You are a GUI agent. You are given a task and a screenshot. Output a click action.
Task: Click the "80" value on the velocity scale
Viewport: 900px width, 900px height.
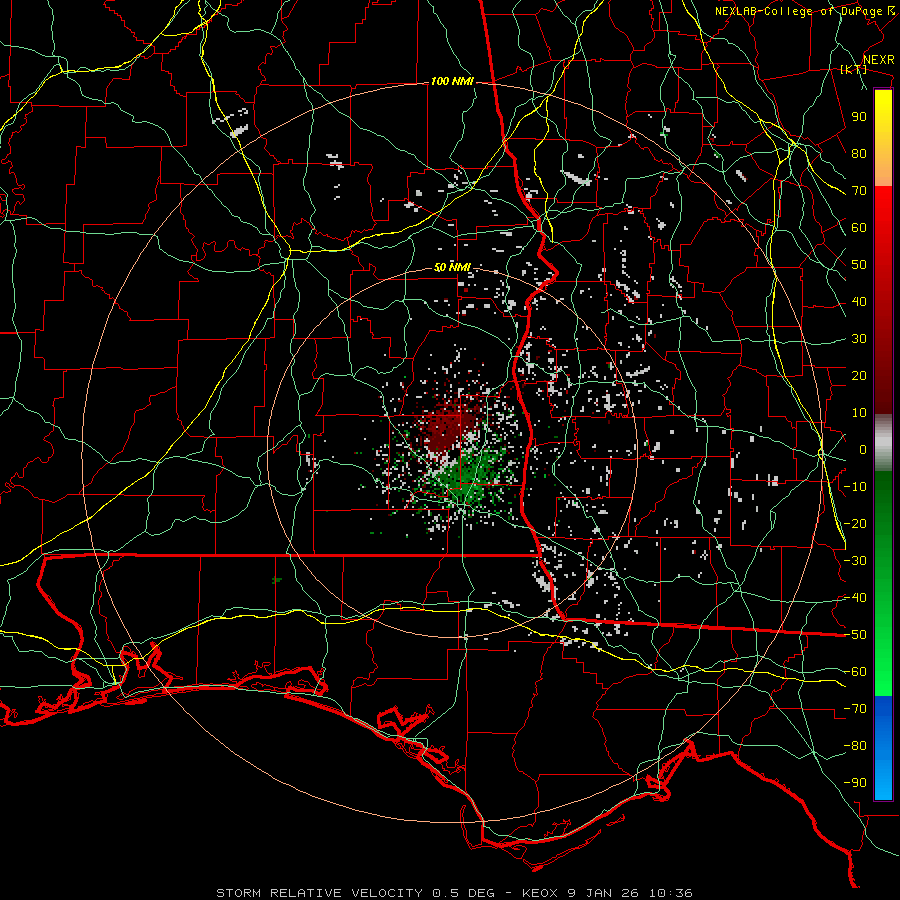pos(859,154)
